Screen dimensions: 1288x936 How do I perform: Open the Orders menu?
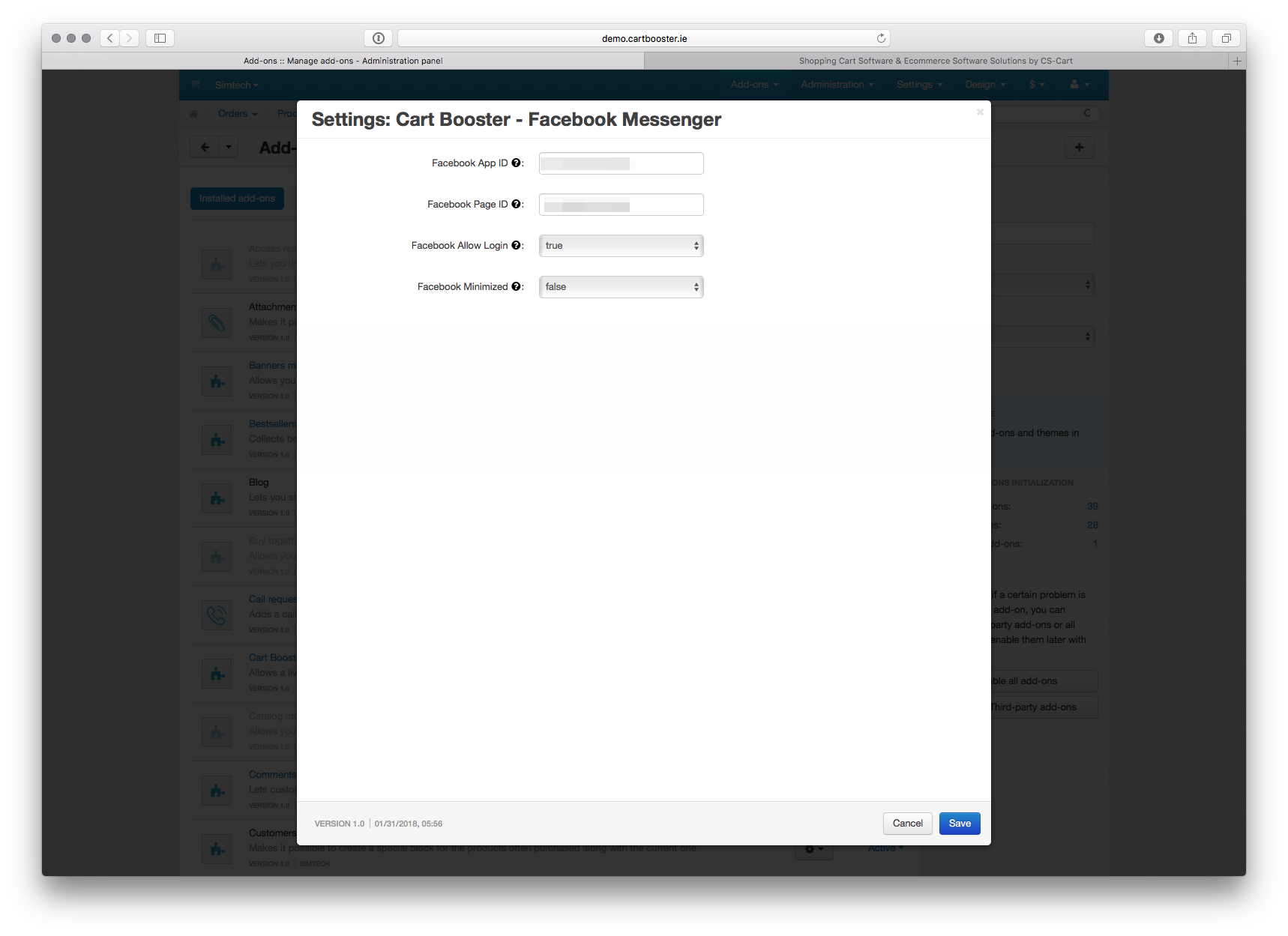click(x=238, y=114)
